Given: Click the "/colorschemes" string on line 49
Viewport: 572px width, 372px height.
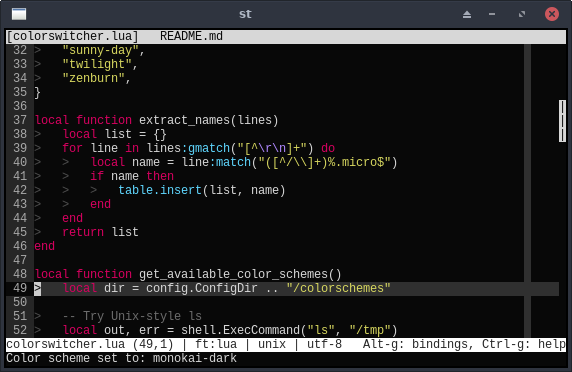Looking at the screenshot, I should [338, 288].
